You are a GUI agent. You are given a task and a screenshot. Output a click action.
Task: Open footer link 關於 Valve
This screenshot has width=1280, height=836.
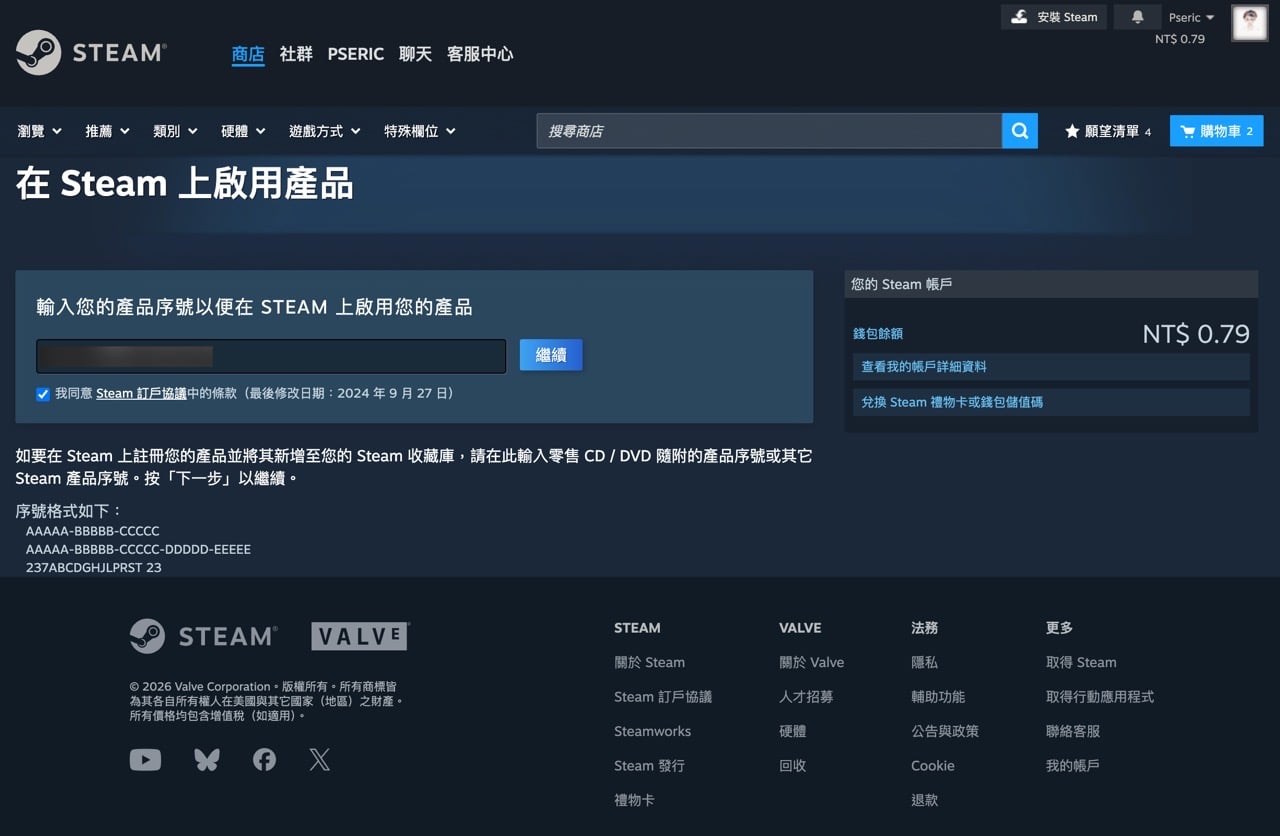[x=812, y=662]
